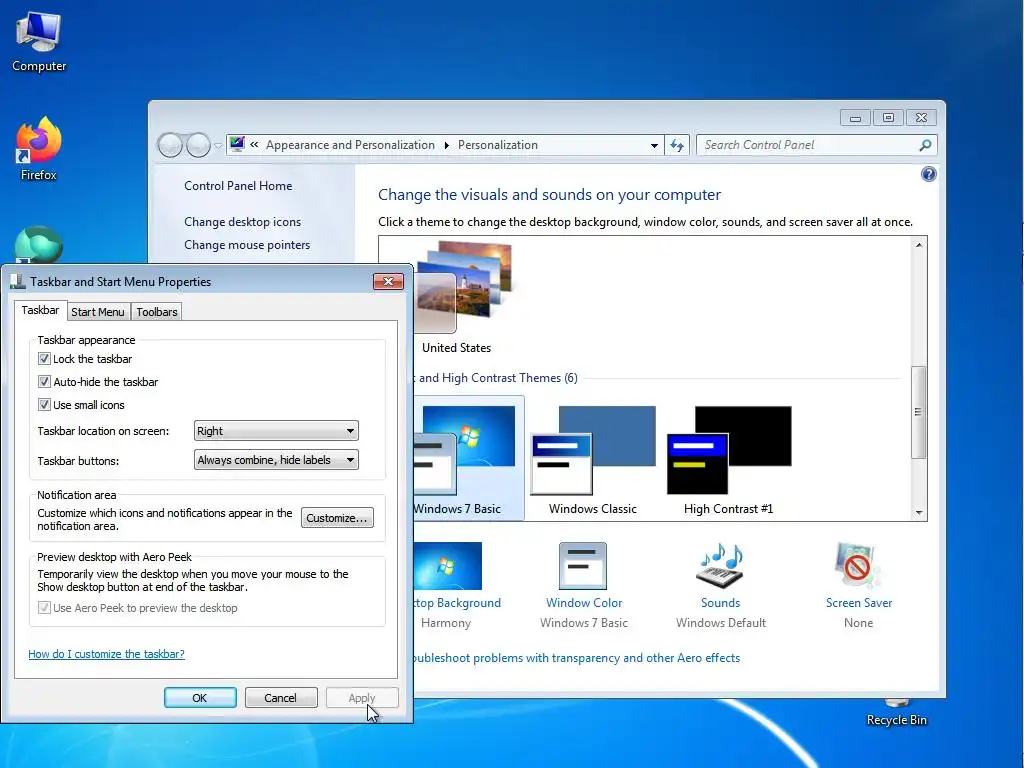Open the Toolbars tab

click(x=157, y=312)
